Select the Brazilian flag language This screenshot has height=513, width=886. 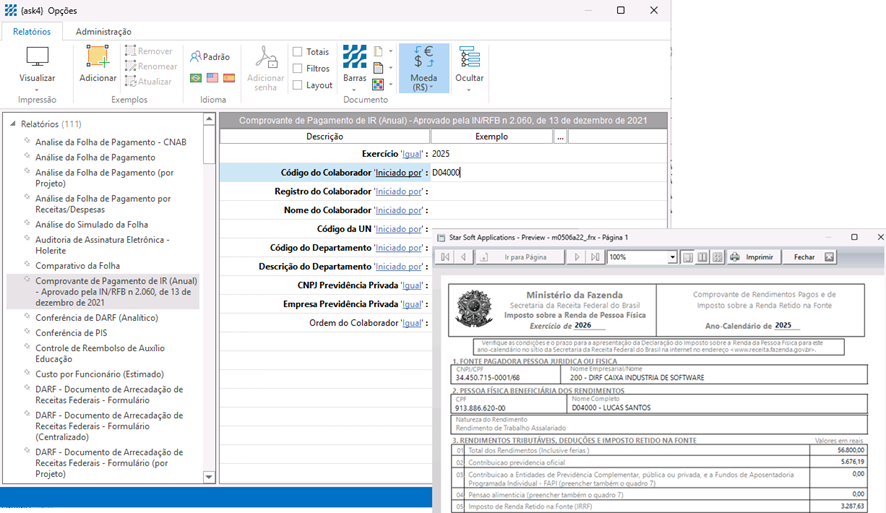196,77
